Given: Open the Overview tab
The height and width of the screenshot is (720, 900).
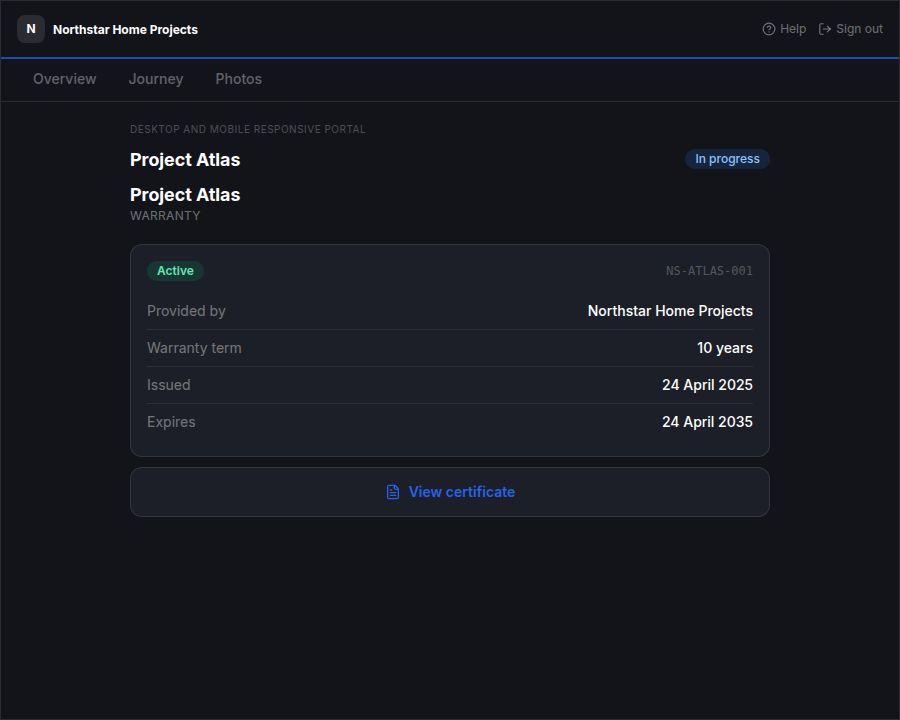Looking at the screenshot, I should [64, 79].
